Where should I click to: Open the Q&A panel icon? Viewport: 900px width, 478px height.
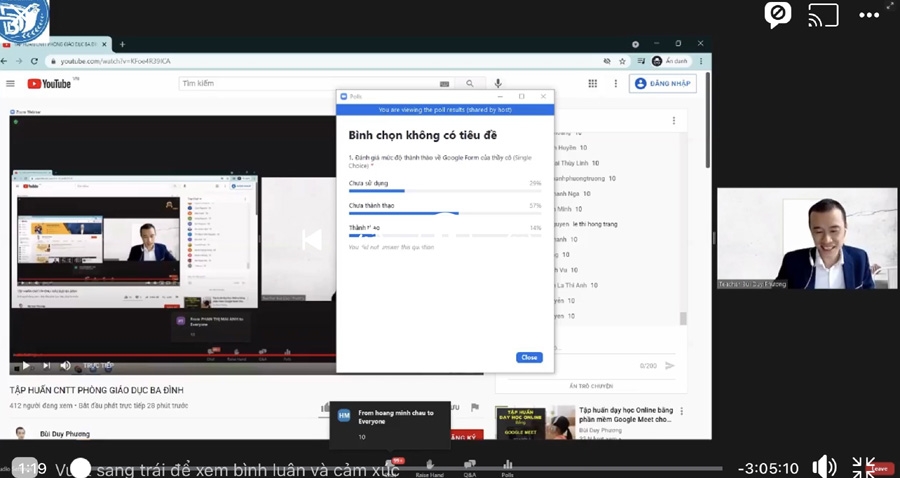coord(469,467)
